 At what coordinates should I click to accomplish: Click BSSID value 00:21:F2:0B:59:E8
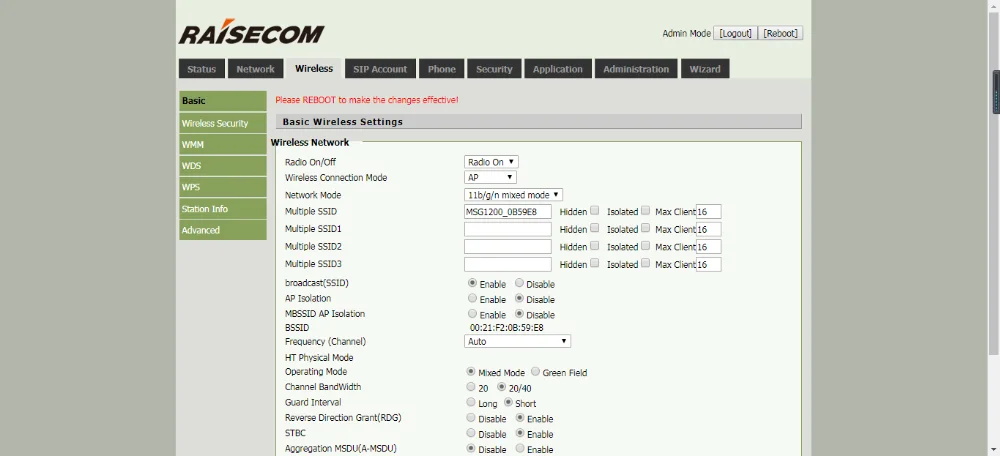506,328
